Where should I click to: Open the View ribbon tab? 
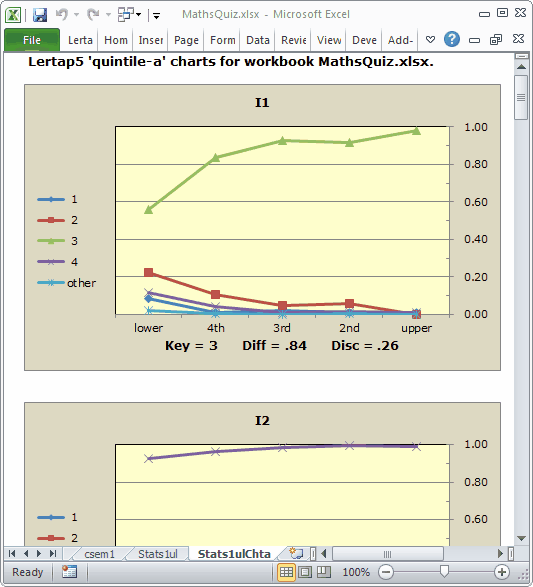click(329, 40)
